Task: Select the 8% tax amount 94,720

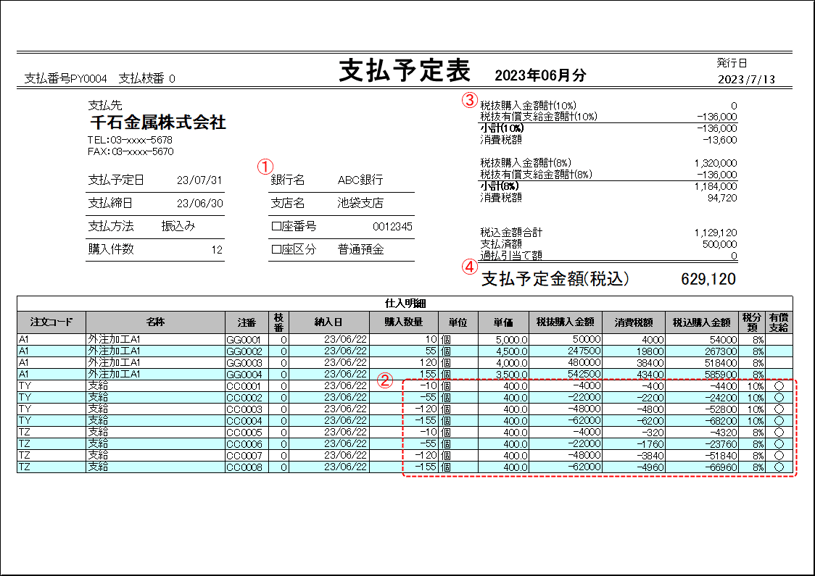Action: (x=722, y=198)
